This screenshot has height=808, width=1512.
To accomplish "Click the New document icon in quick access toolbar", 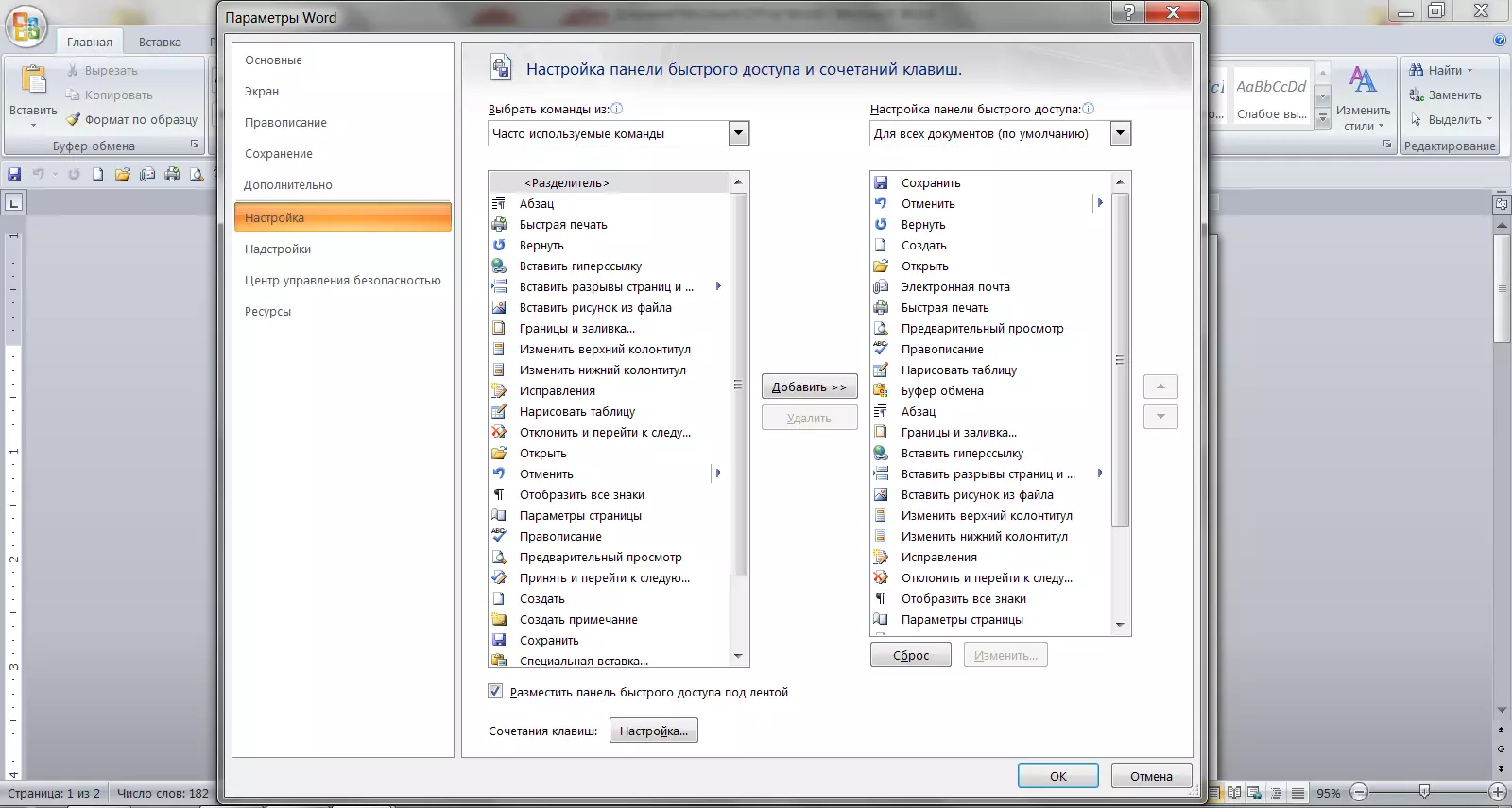I will 97,174.
